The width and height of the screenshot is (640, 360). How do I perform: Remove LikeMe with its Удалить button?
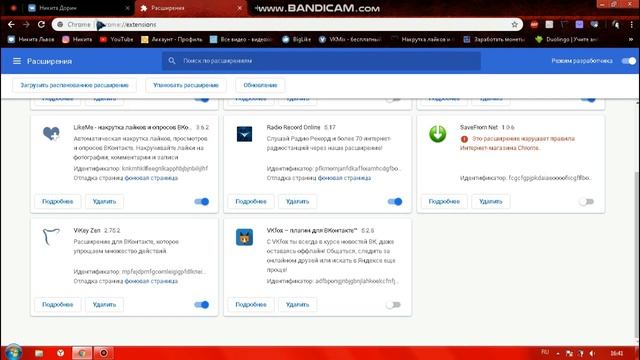pyautogui.click(x=104, y=201)
